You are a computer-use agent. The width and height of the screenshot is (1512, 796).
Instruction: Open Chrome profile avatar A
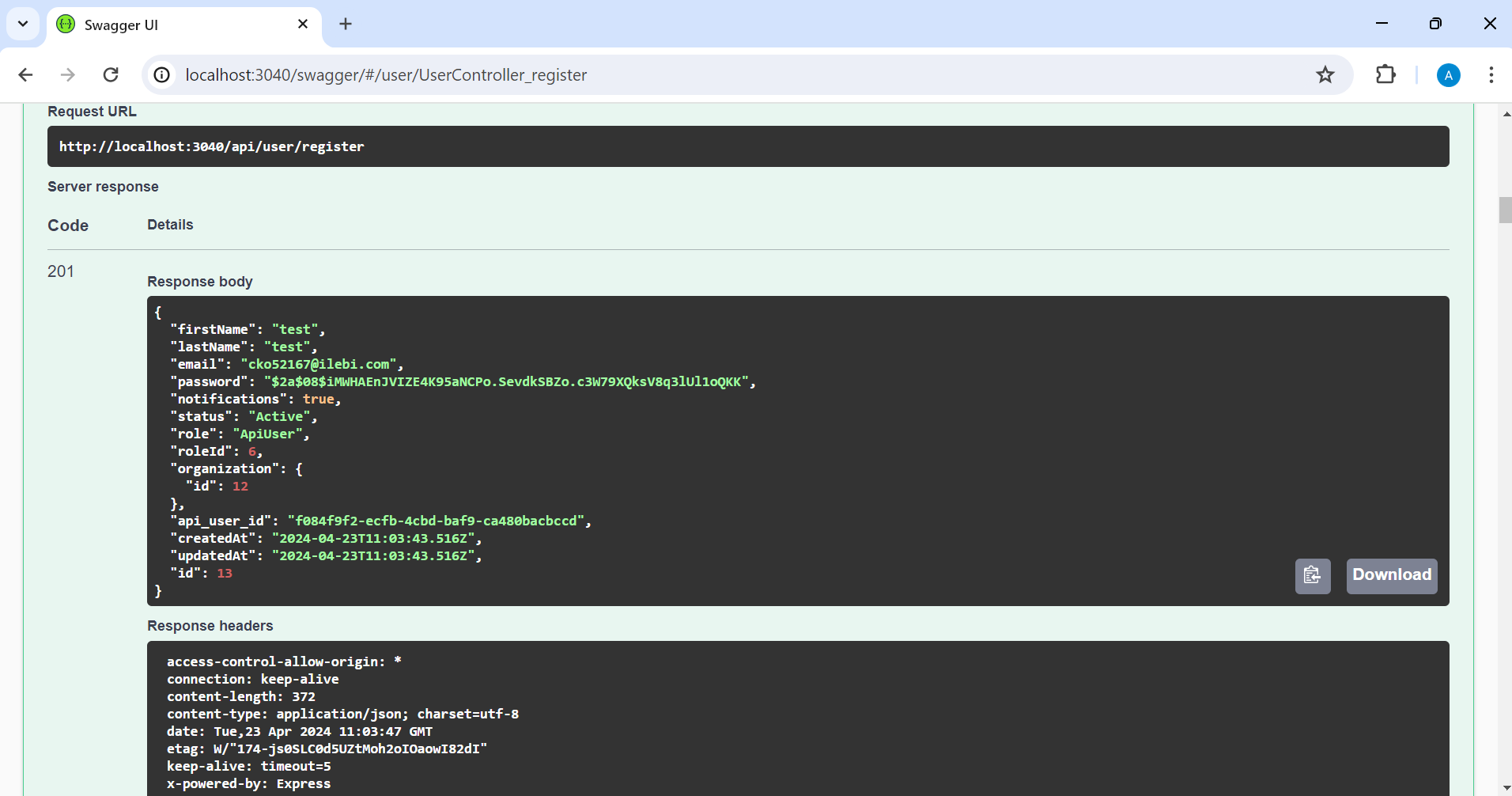pyautogui.click(x=1449, y=75)
